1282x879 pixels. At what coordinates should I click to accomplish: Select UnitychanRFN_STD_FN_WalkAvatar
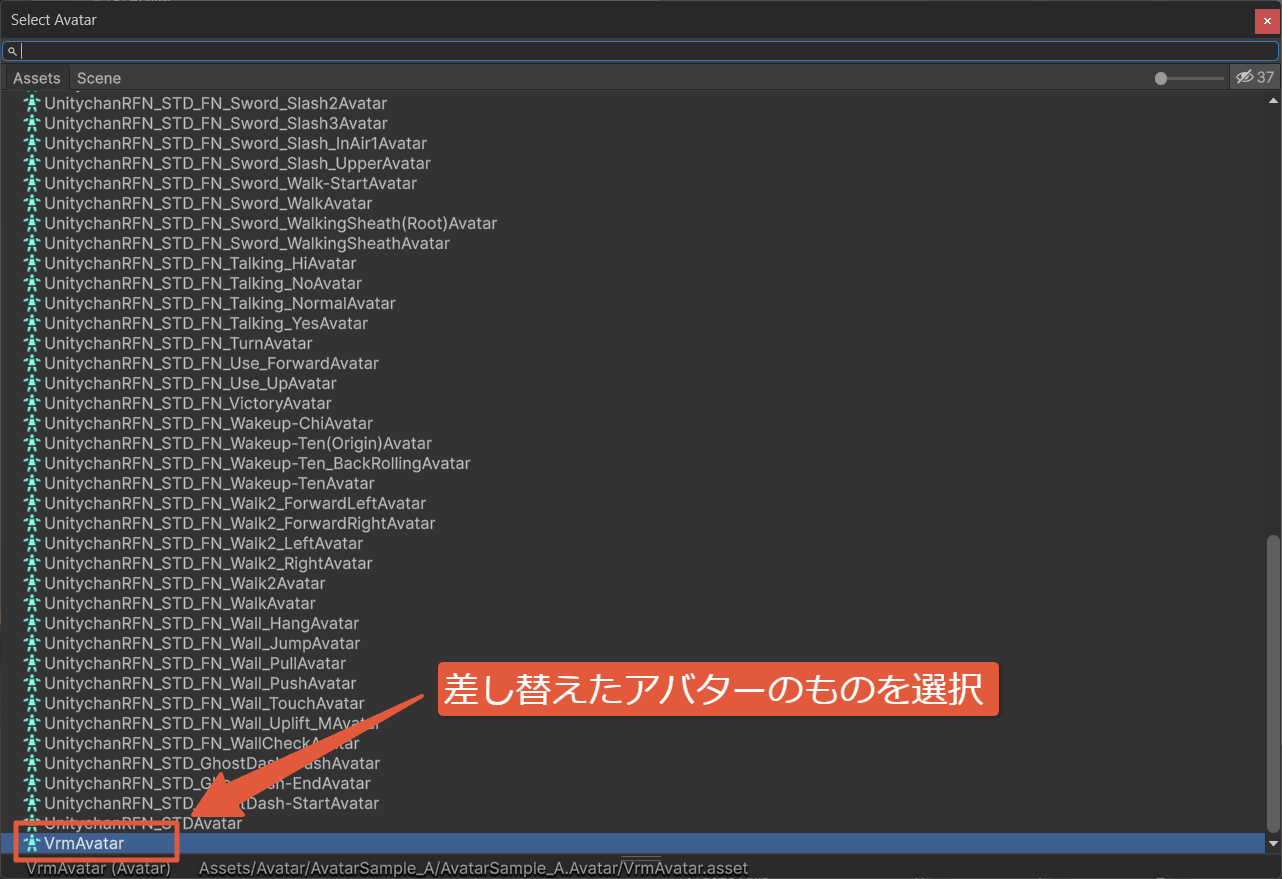tap(180, 603)
